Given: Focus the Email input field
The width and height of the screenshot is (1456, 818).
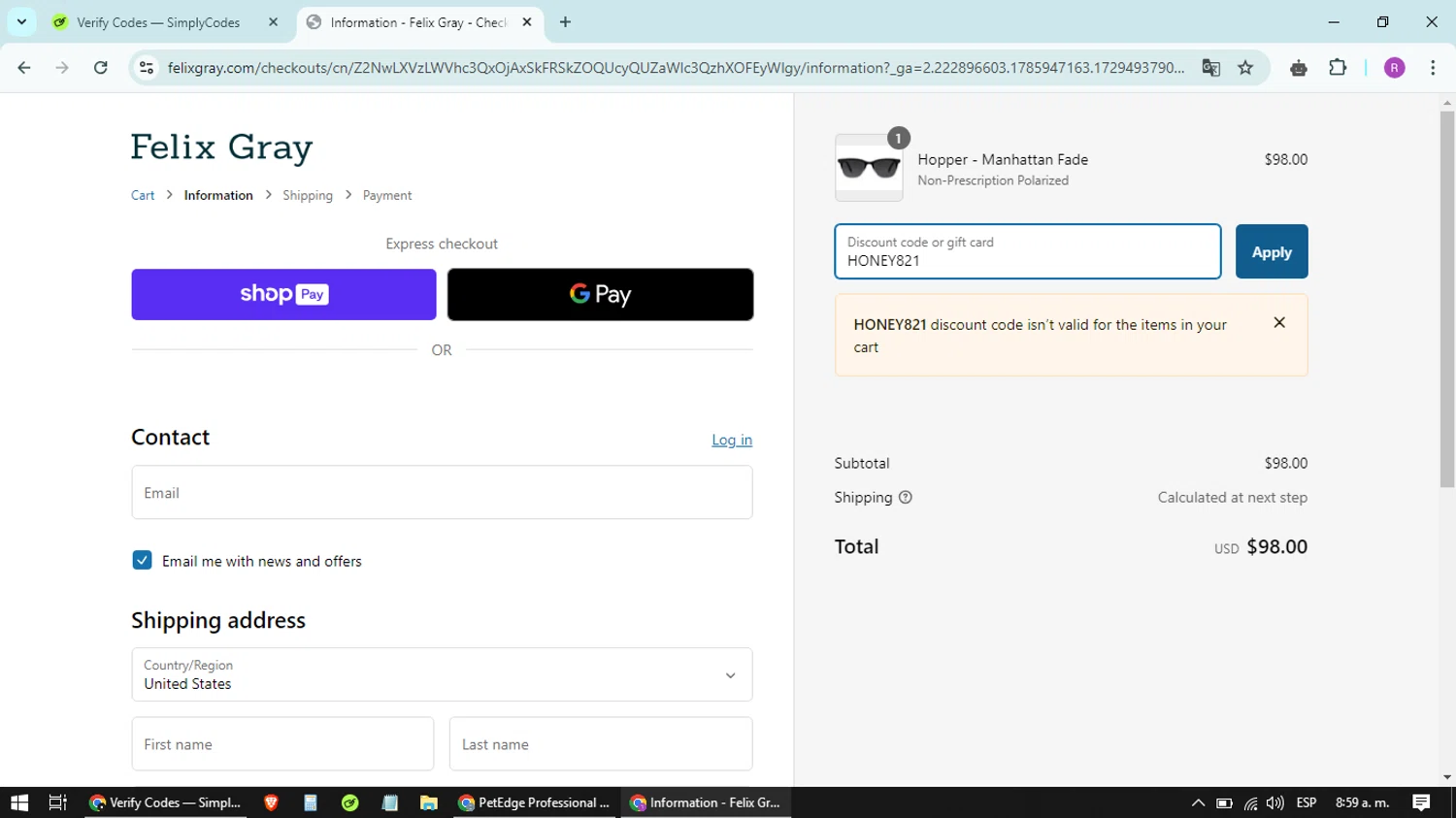Looking at the screenshot, I should point(442,492).
